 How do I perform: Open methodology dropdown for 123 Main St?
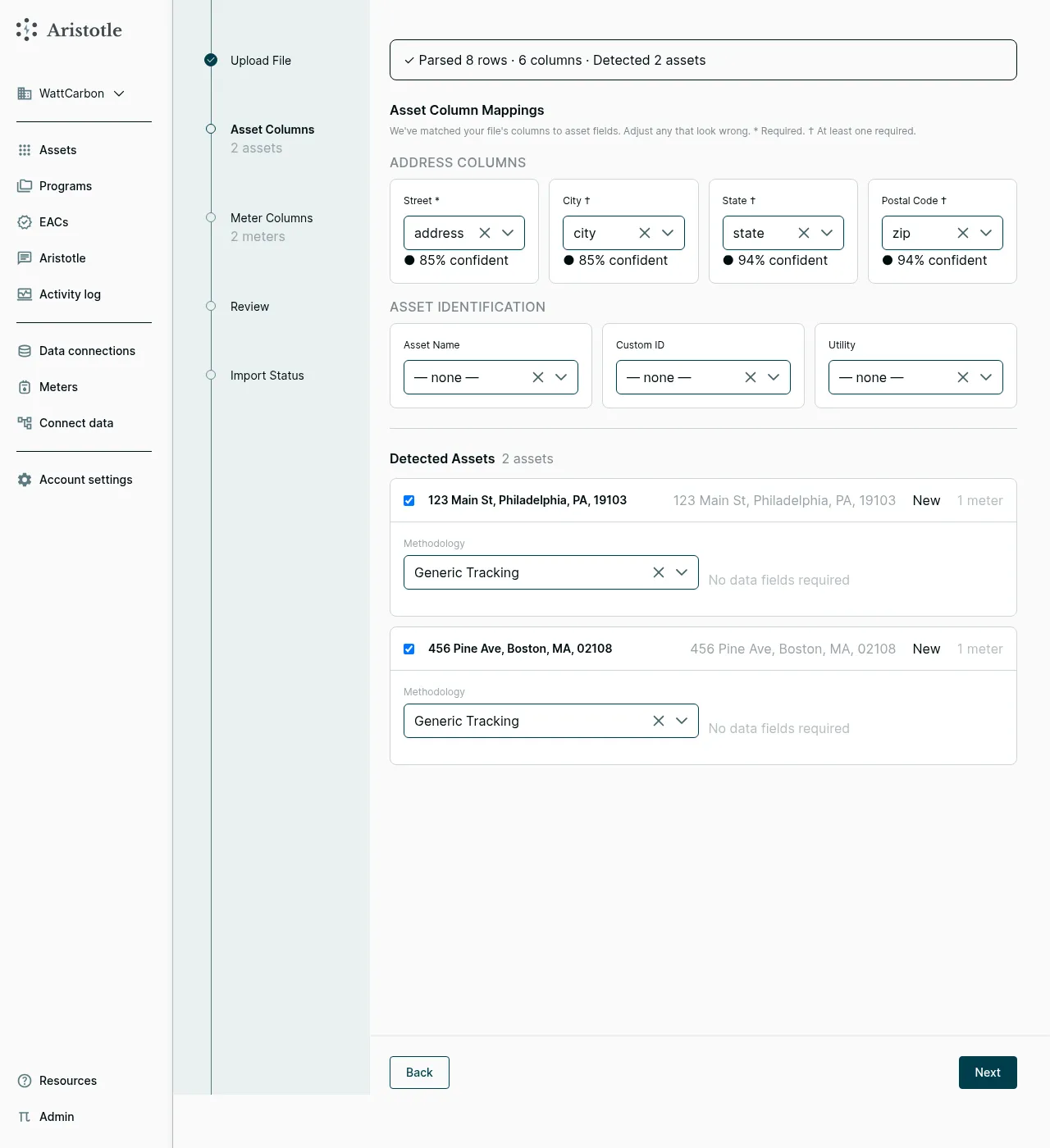pyautogui.click(x=682, y=572)
